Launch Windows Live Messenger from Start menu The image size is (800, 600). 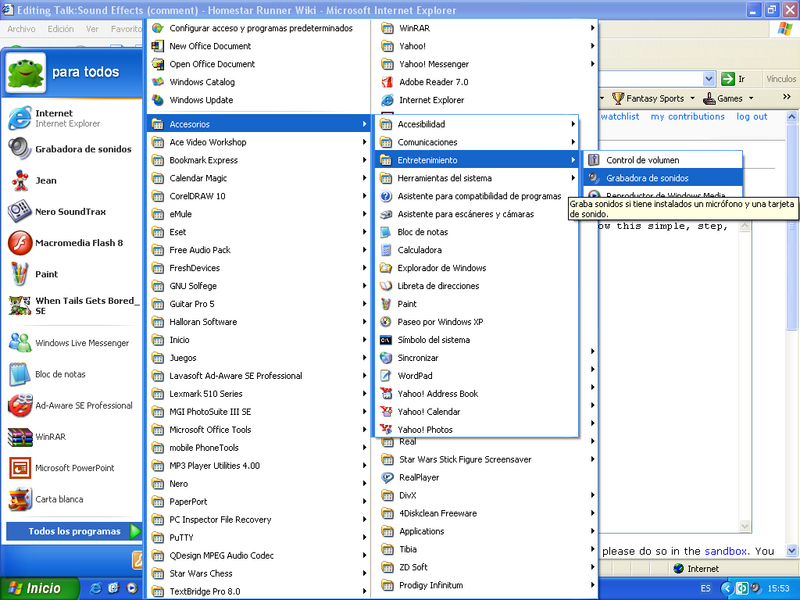pos(71,343)
